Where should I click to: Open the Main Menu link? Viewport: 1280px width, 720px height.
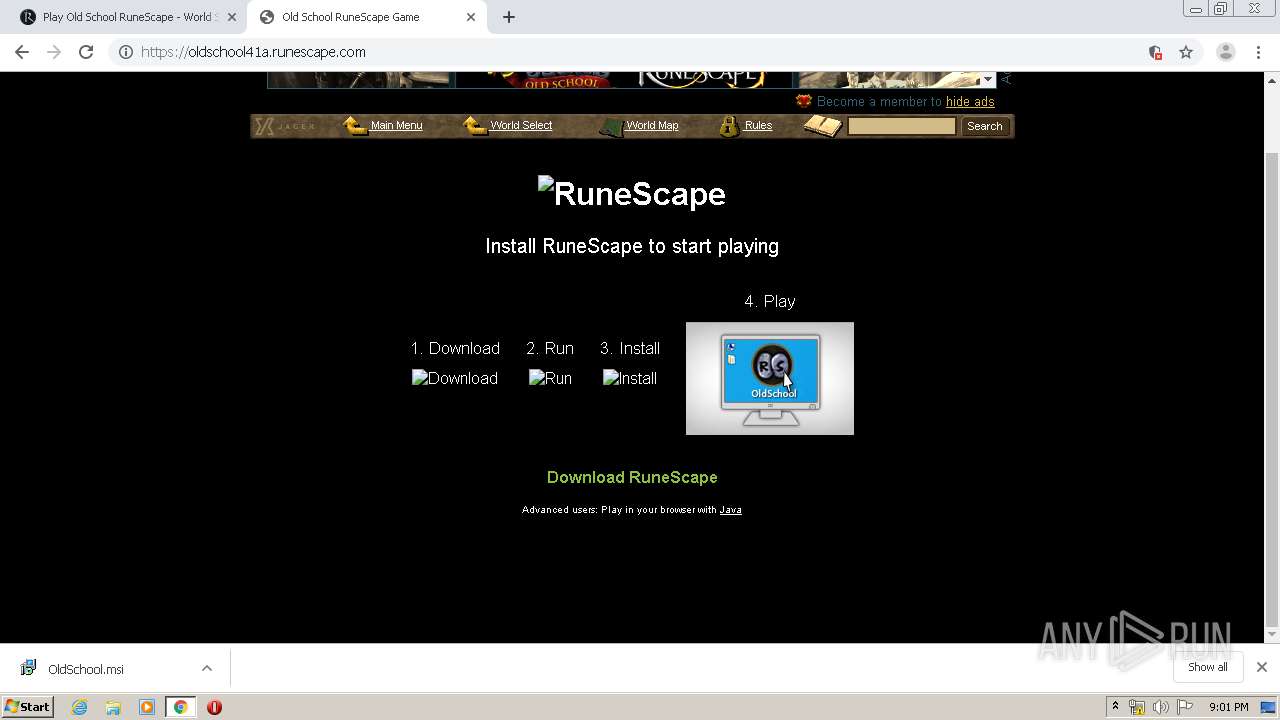coord(396,126)
